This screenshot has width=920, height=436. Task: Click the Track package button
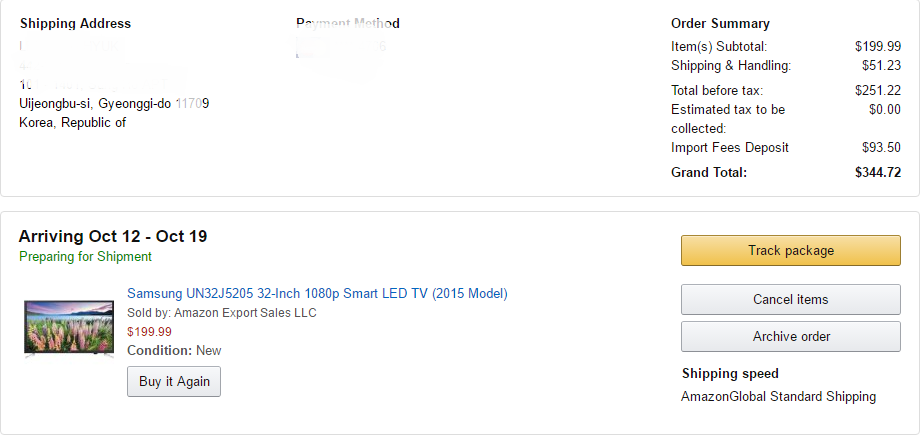click(x=790, y=250)
